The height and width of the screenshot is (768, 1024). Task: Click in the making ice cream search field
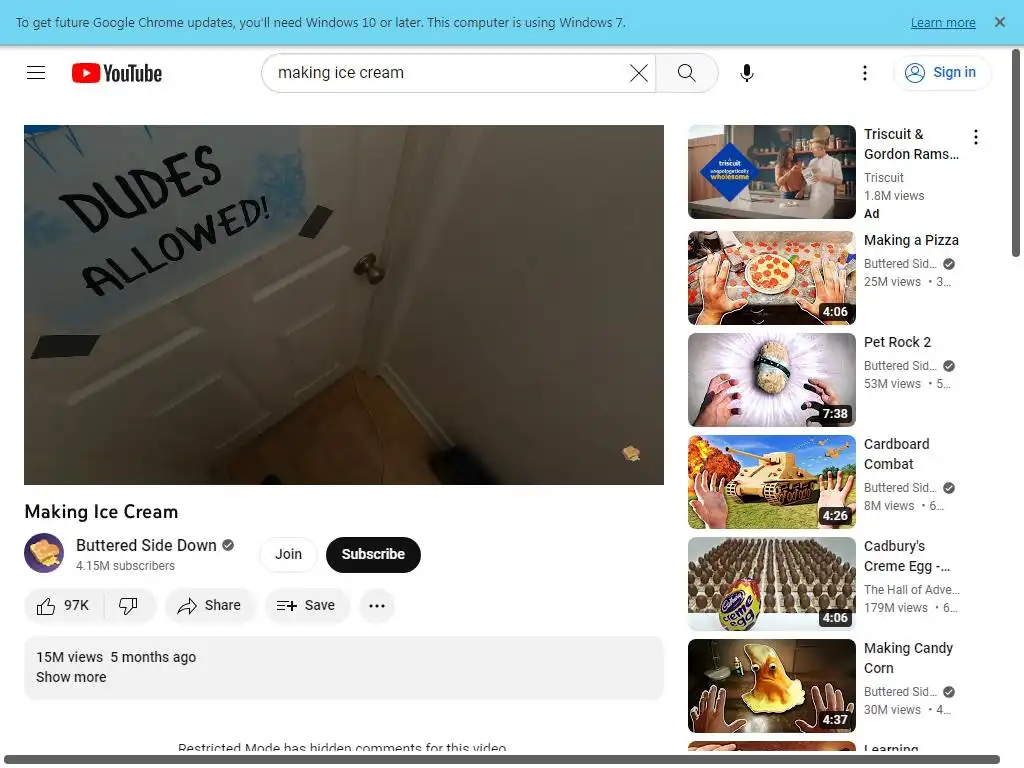(451, 73)
